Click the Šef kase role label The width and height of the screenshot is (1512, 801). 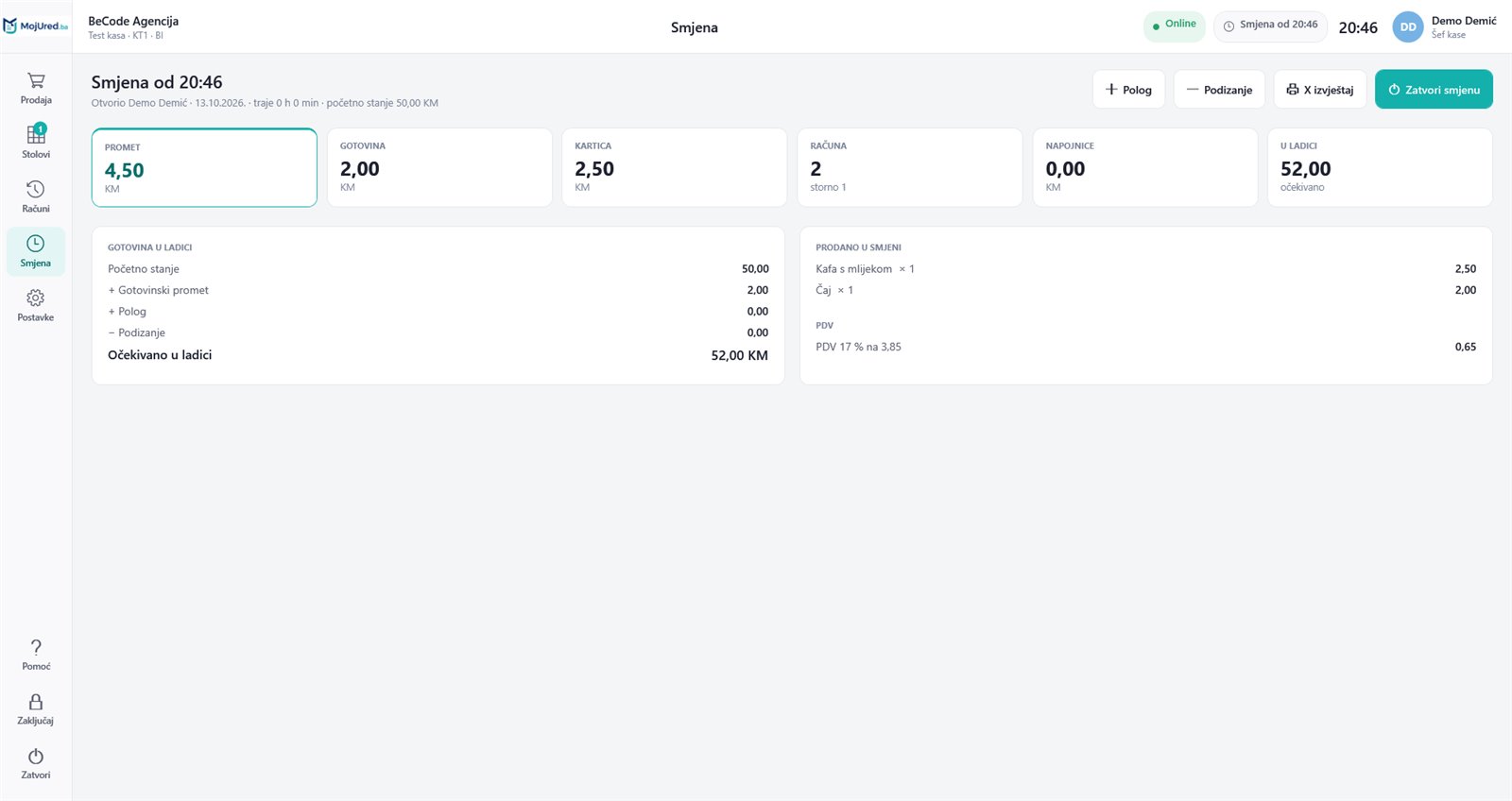pyautogui.click(x=1449, y=35)
